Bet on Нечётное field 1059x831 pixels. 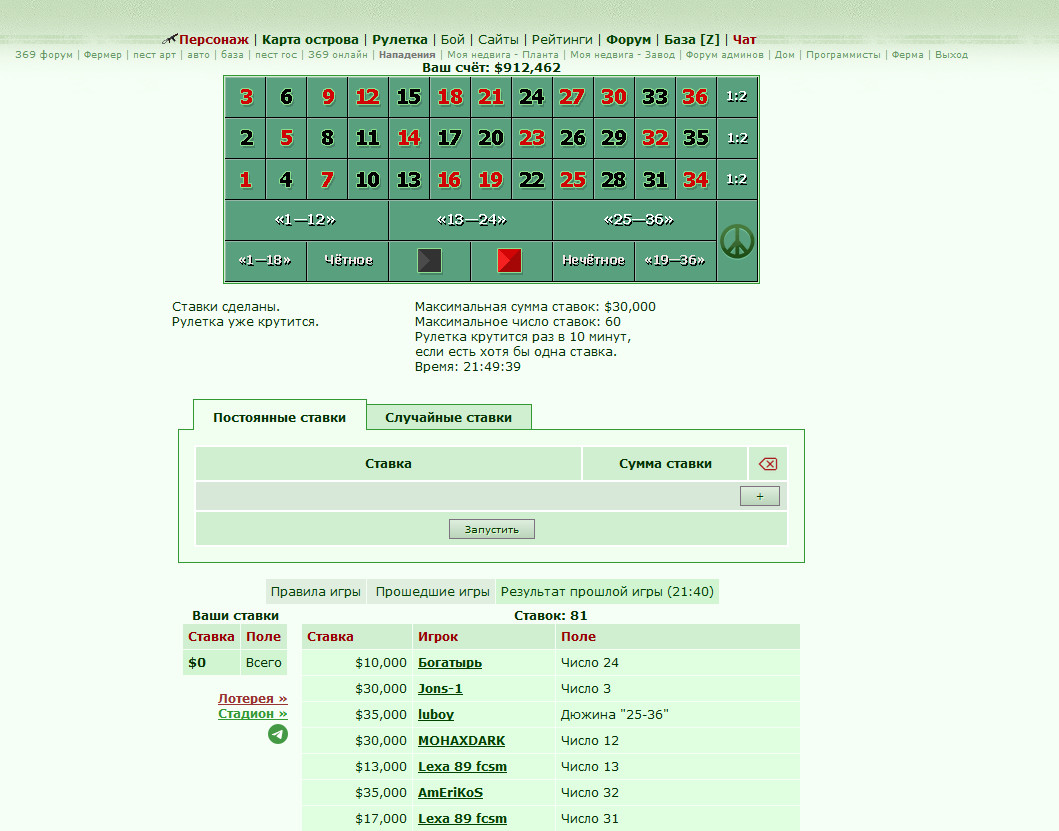tap(594, 261)
